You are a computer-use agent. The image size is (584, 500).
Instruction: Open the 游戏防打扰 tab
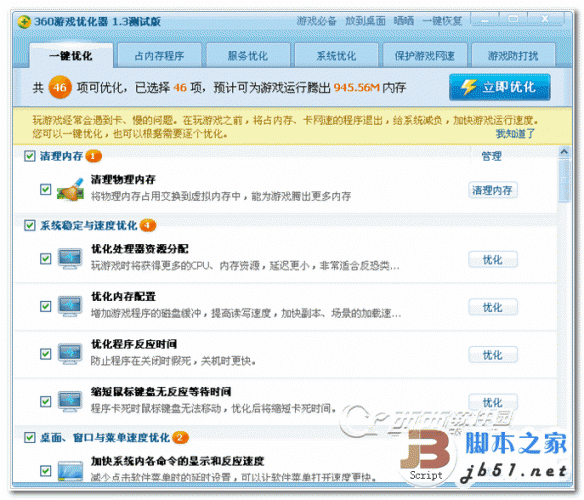[513, 56]
